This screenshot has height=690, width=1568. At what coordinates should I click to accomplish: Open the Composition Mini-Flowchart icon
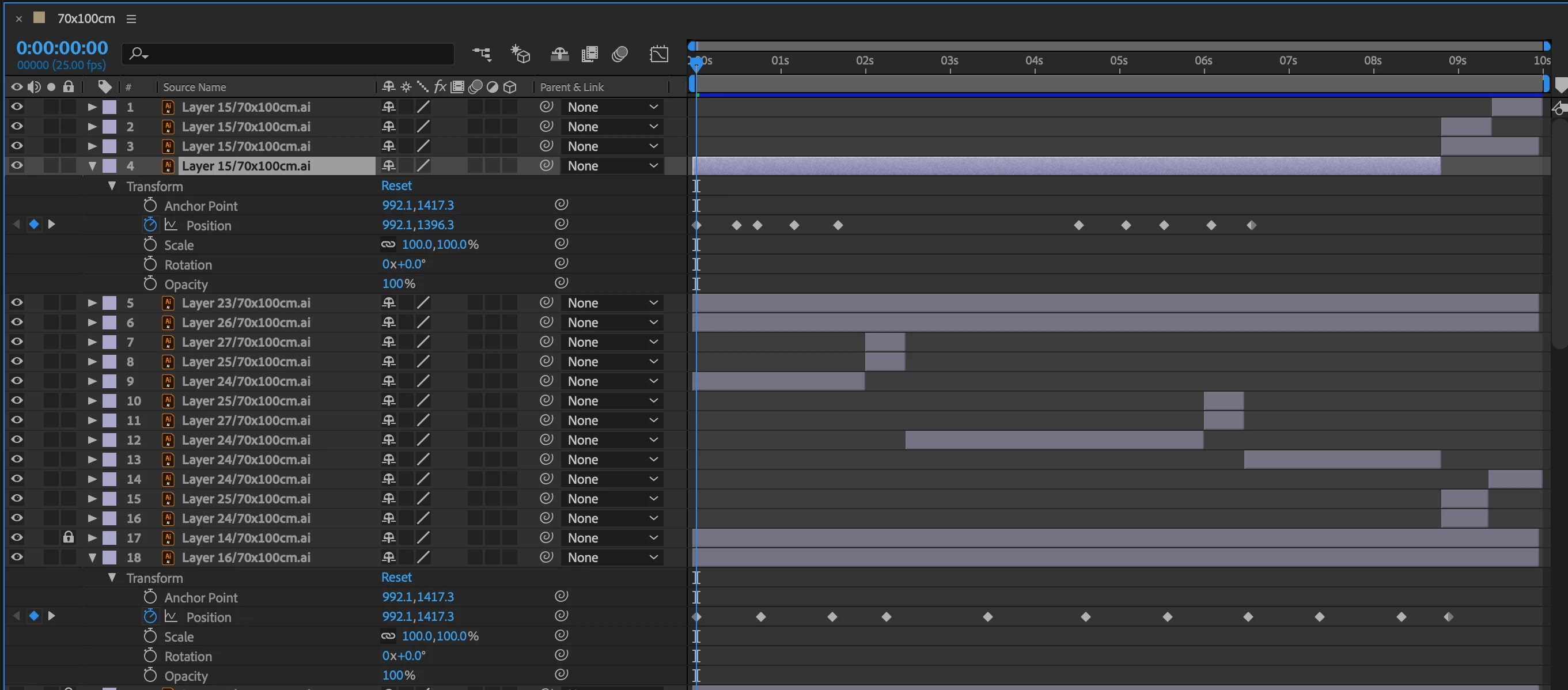(482, 54)
